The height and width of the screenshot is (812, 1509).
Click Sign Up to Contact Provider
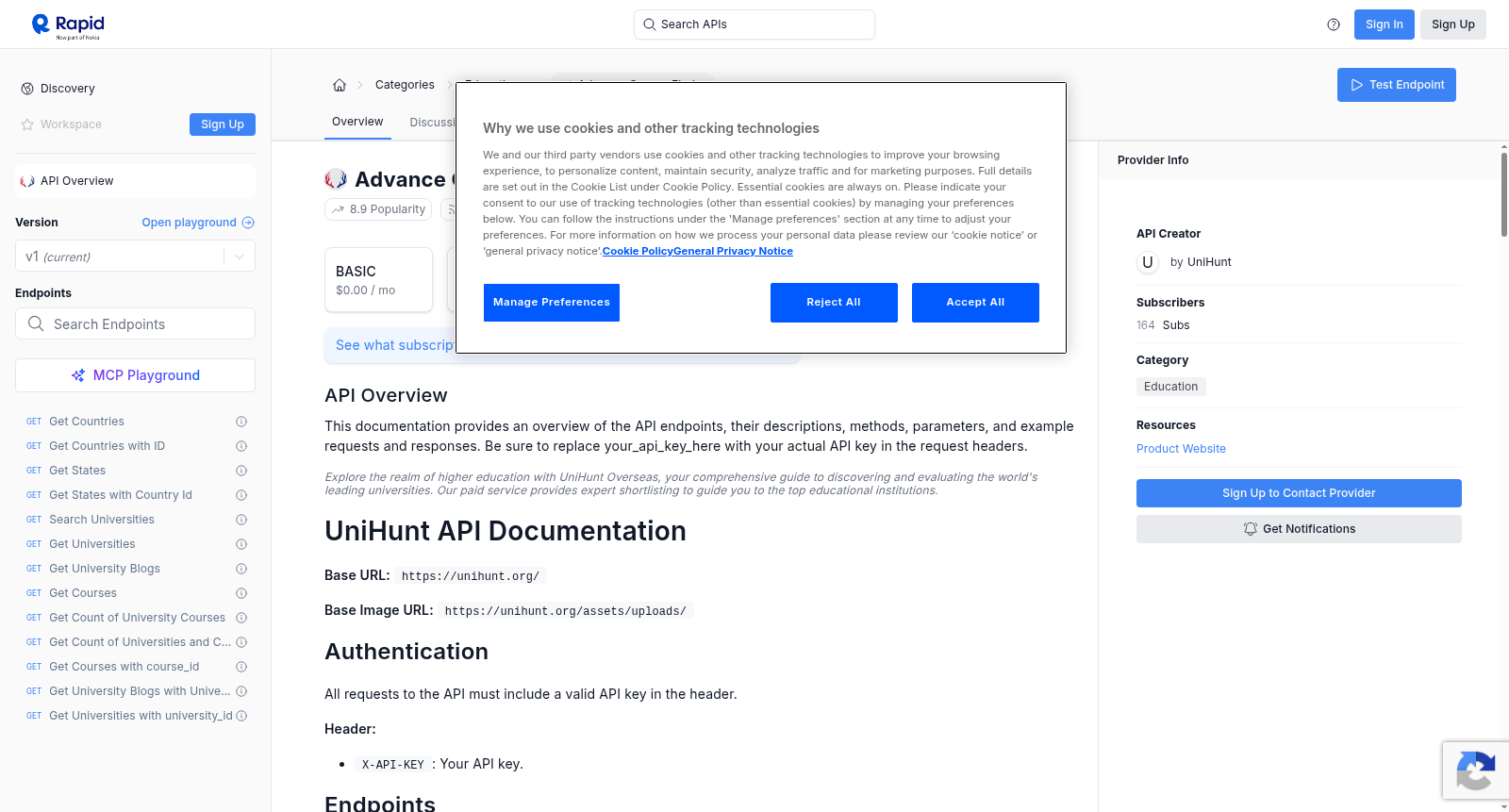click(x=1299, y=493)
